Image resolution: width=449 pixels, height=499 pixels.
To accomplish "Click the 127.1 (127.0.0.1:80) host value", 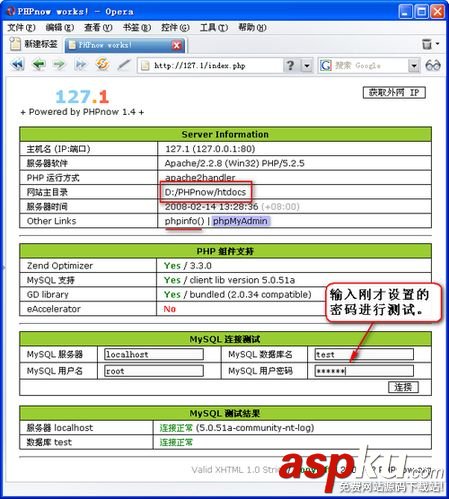I will point(210,149).
